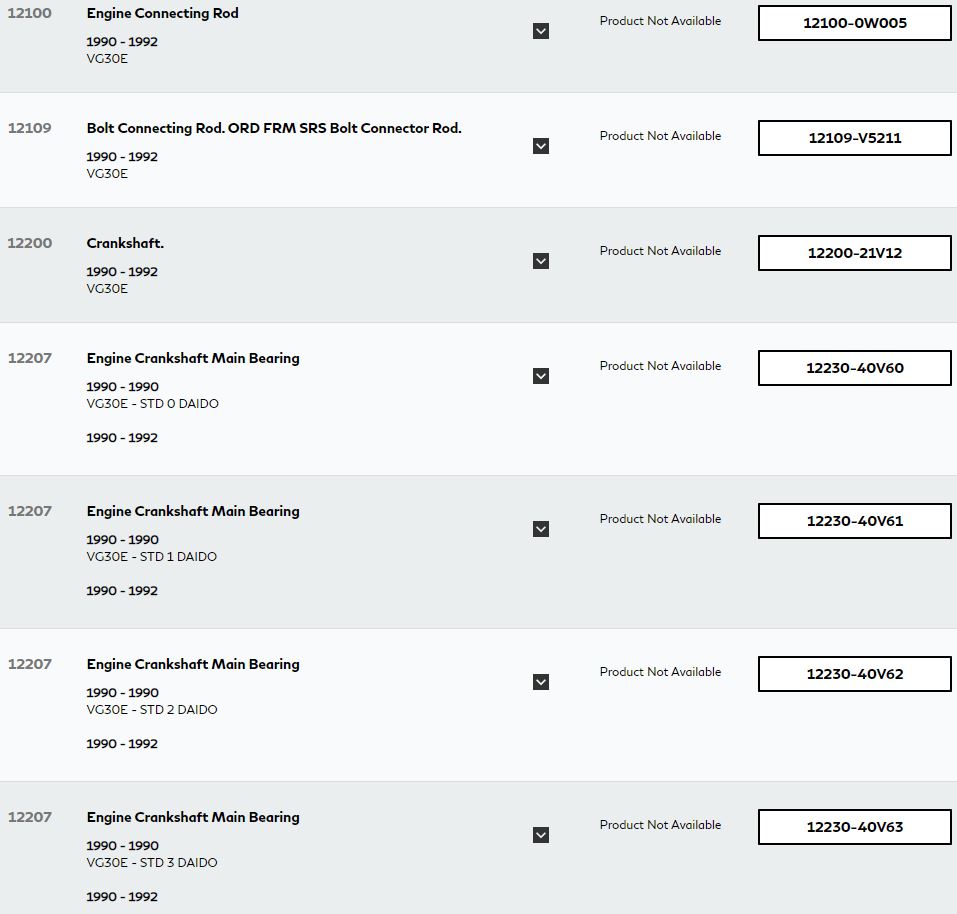Expand details for Engine Connecting Rod row
Image resolution: width=957 pixels, height=914 pixels.
[x=541, y=31]
